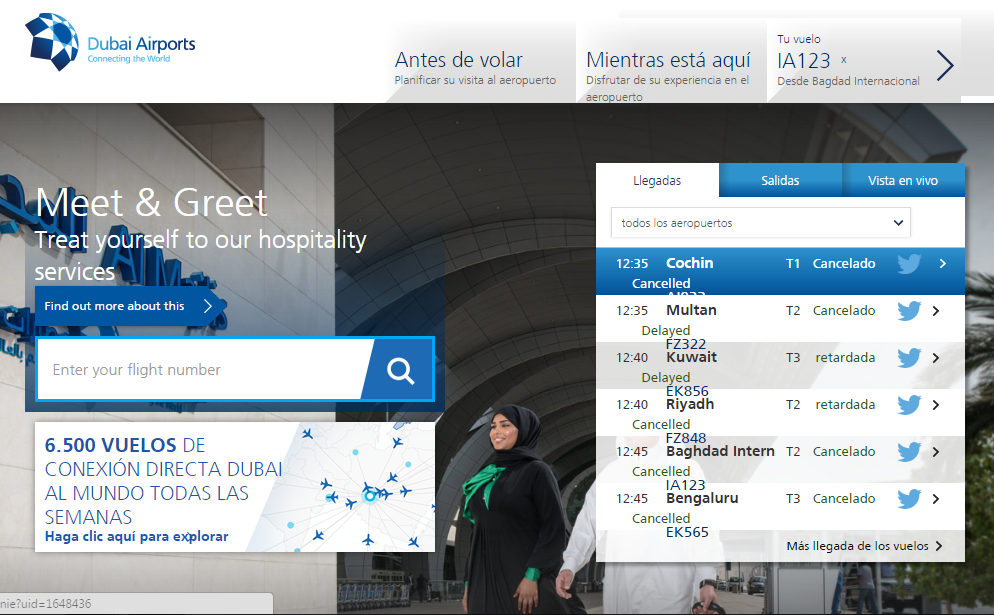Share Multan flight via Twitter icon
The width and height of the screenshot is (994, 615).
(x=909, y=311)
